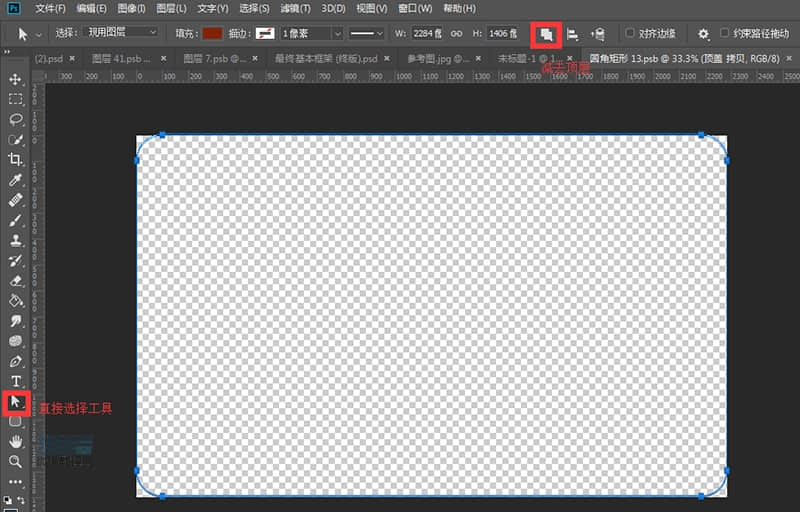Activate the Crop tool
Viewport: 800px width, 512px height.
(15, 160)
